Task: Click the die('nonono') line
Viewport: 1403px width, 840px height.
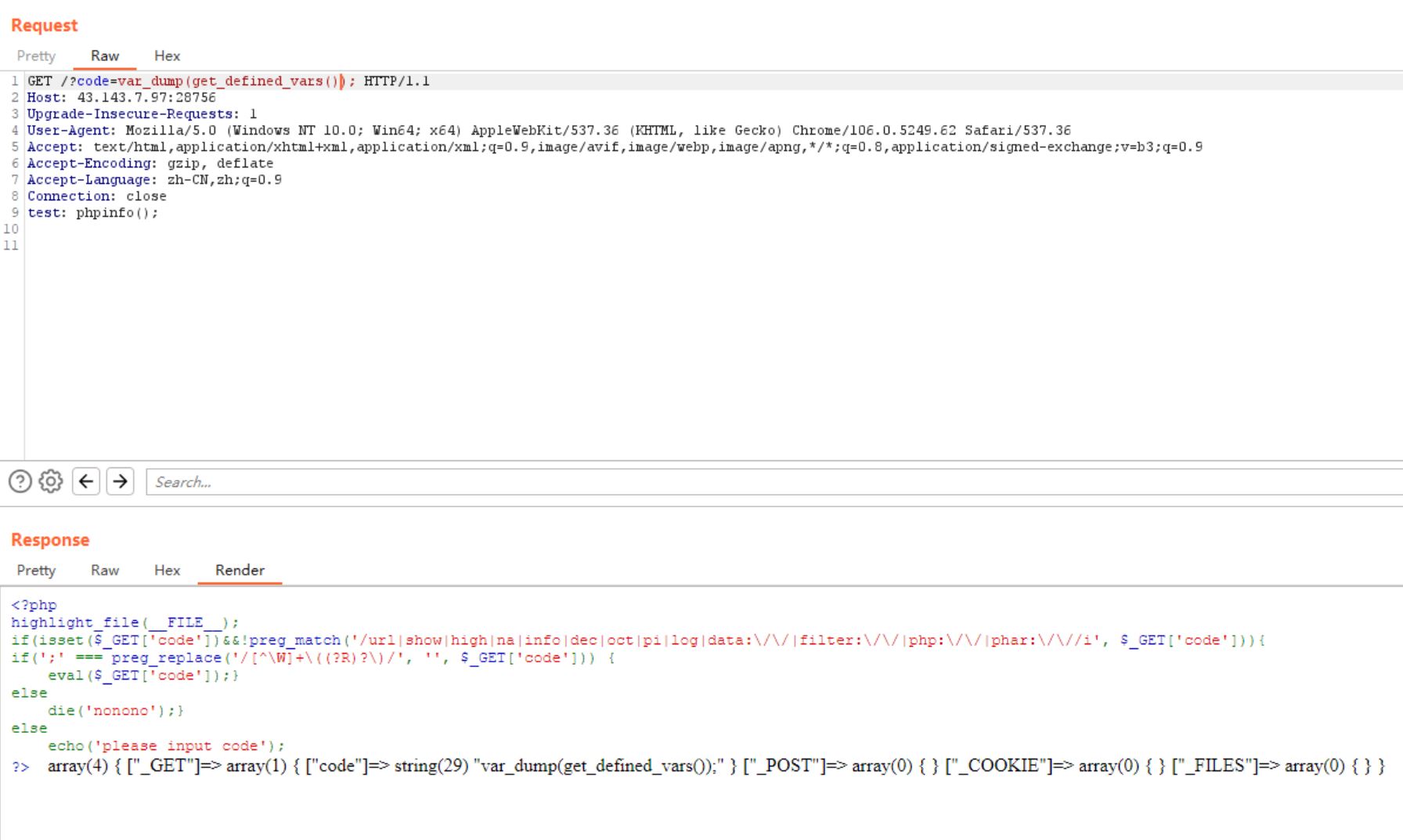Action: coord(116,710)
